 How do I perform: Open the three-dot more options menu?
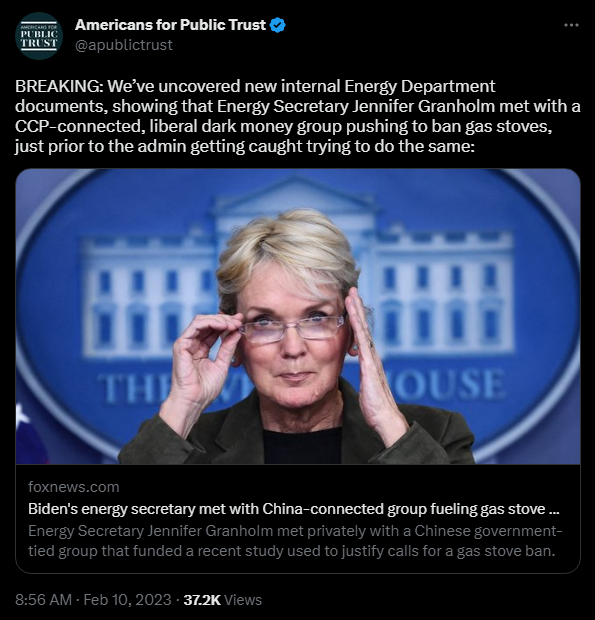tap(571, 25)
